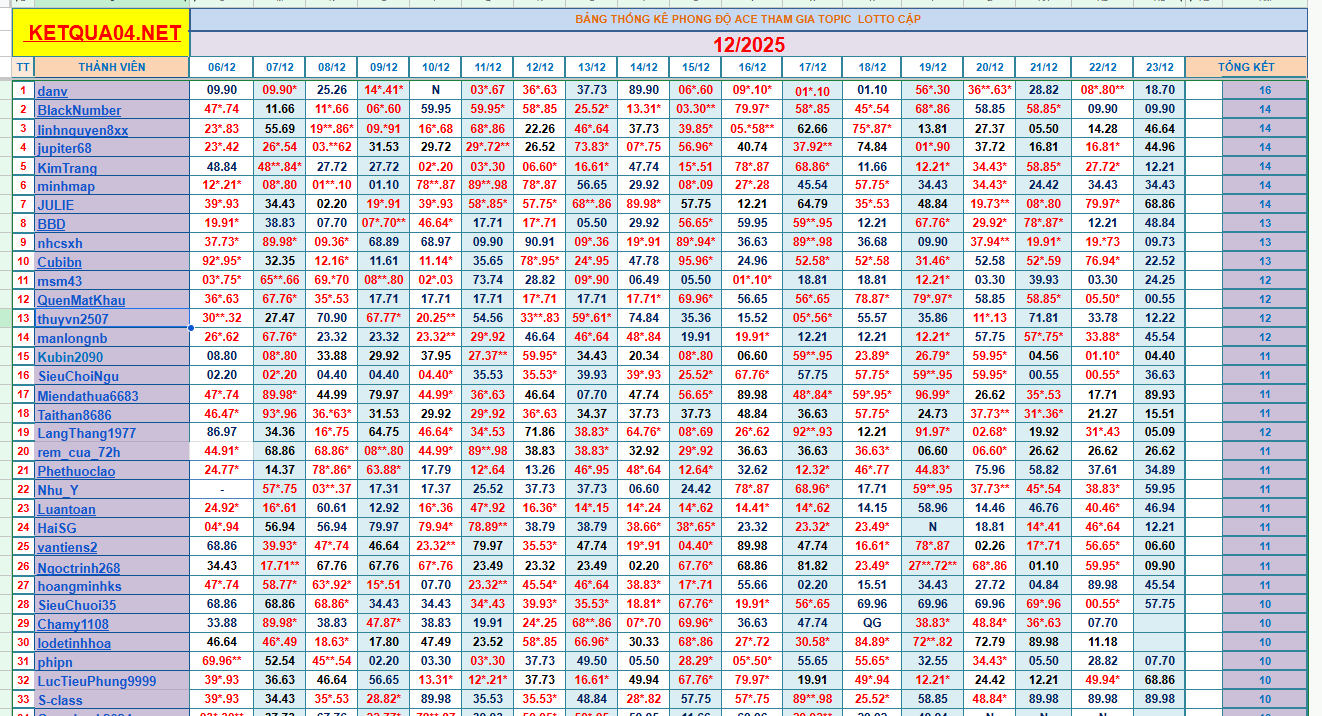Select the 15/12 date header cell
Image resolution: width=1322 pixels, height=716 pixels.
696,67
